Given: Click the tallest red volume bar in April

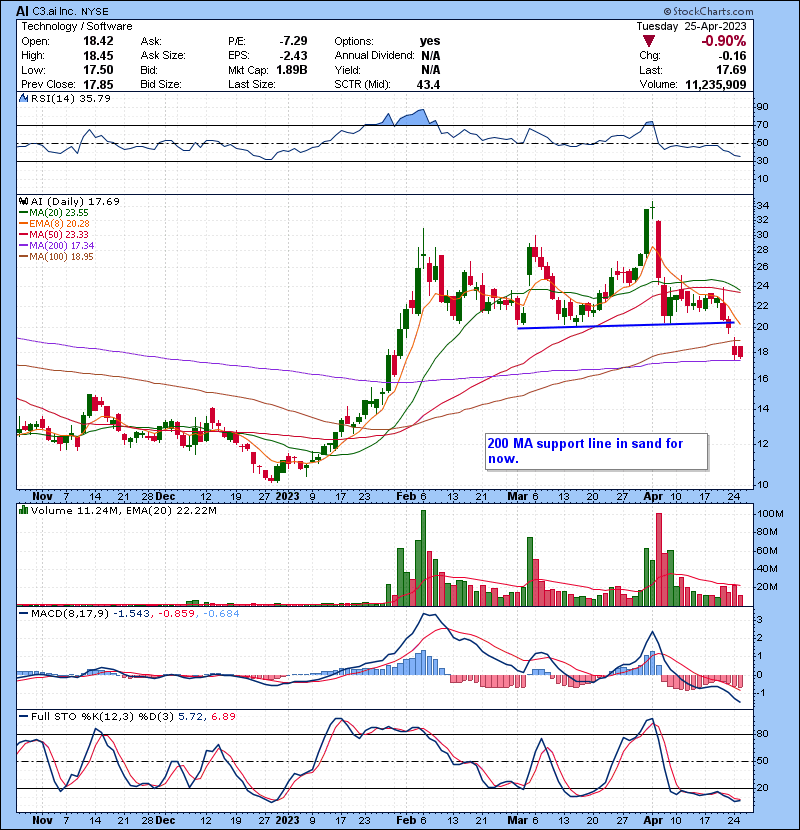Looking at the screenshot, I should coord(659,560).
